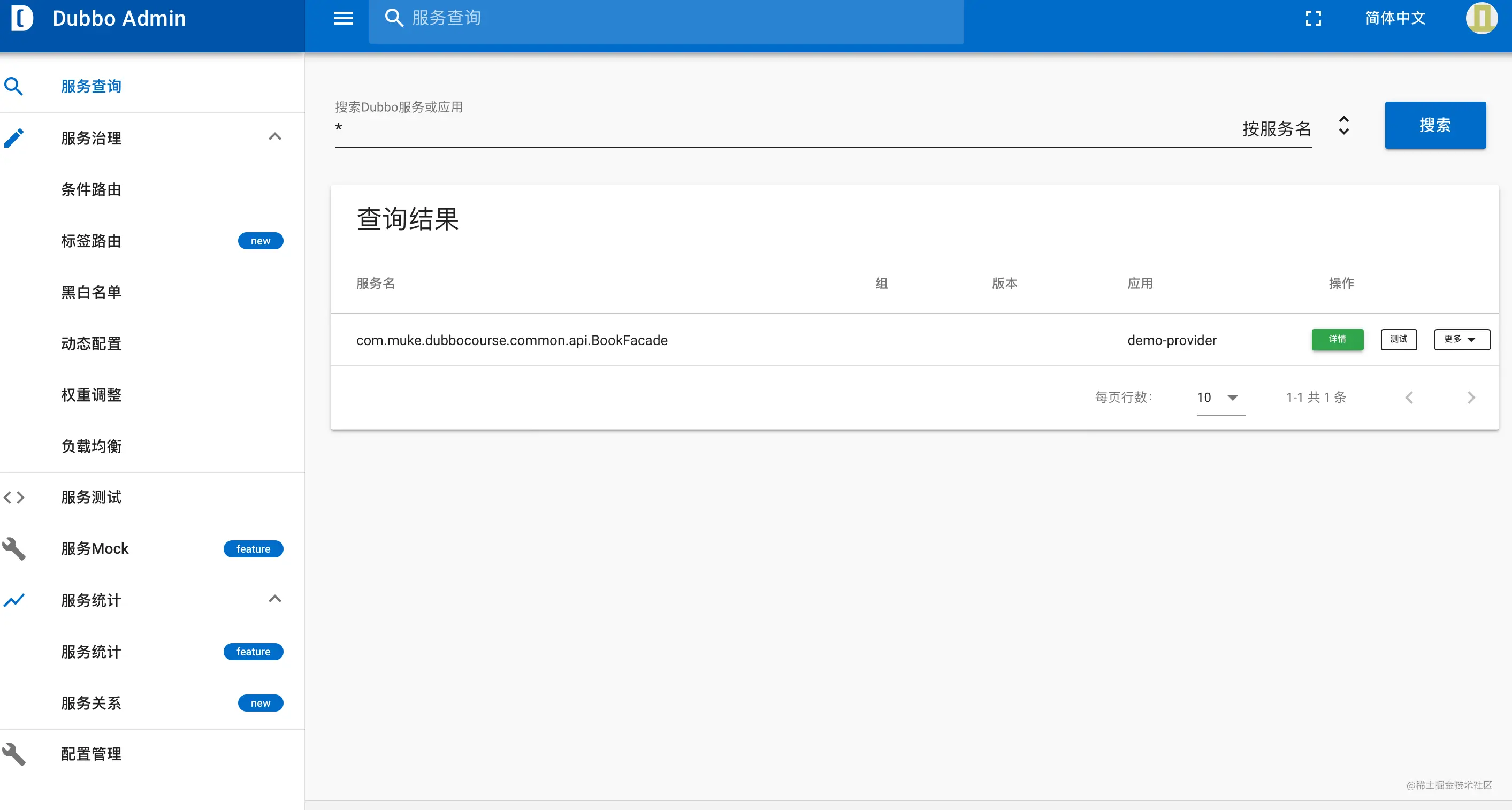The height and width of the screenshot is (810, 1512).
Task: Collapse the 服务治理 menu group
Action: (274, 137)
